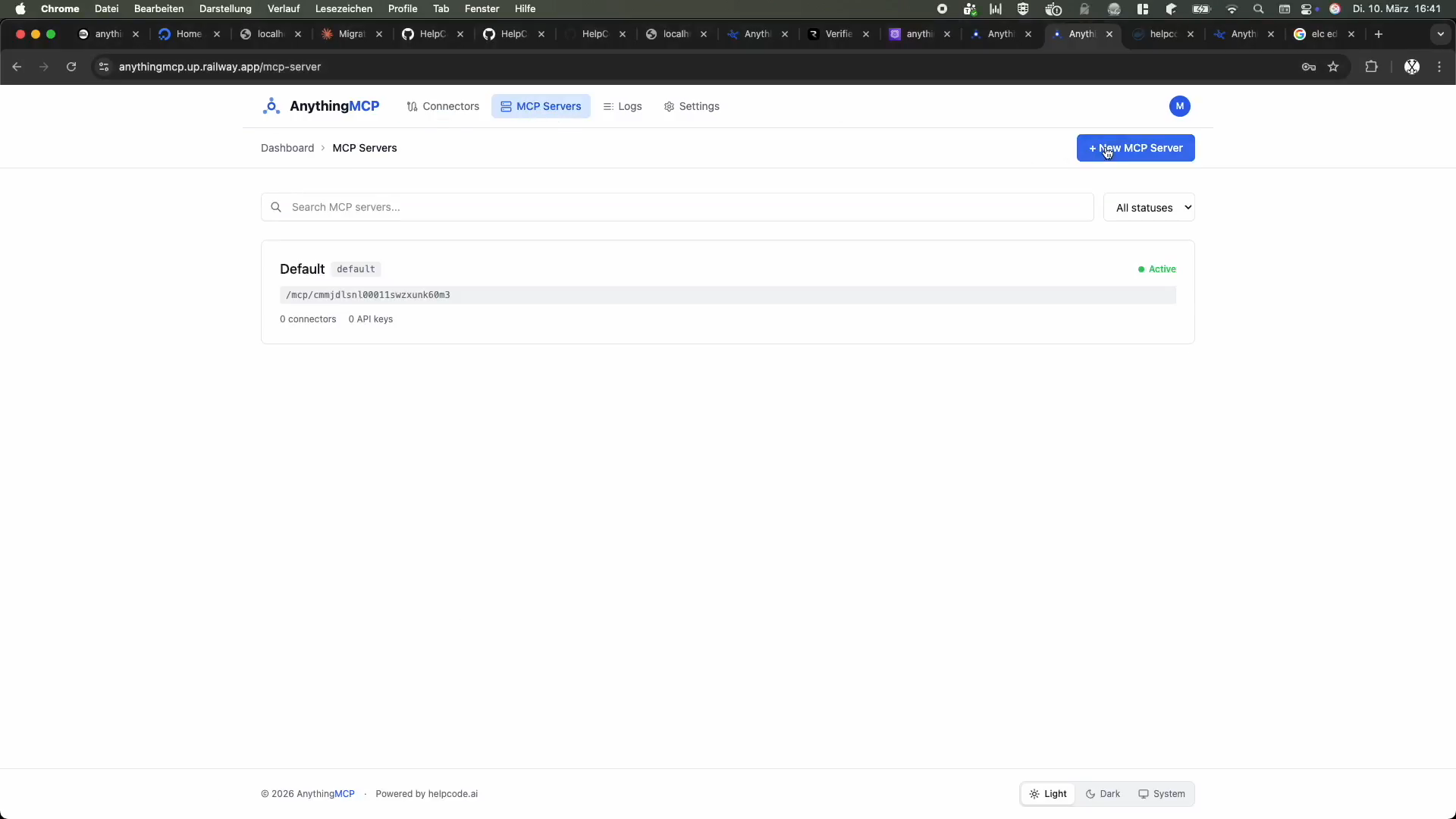Click the screen recording indicator icon

pyautogui.click(x=942, y=9)
